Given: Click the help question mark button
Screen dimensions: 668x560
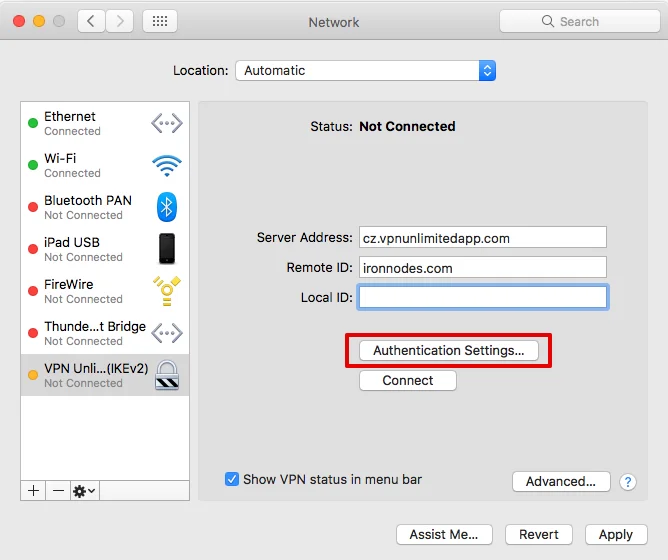Looking at the screenshot, I should point(628,482).
